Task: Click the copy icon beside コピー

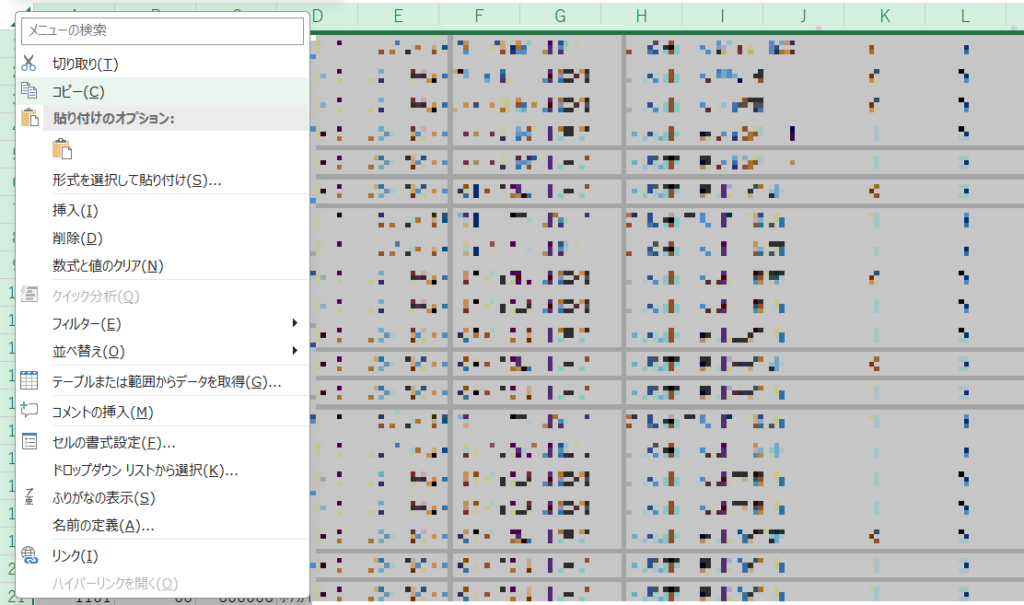Action: tap(30, 91)
